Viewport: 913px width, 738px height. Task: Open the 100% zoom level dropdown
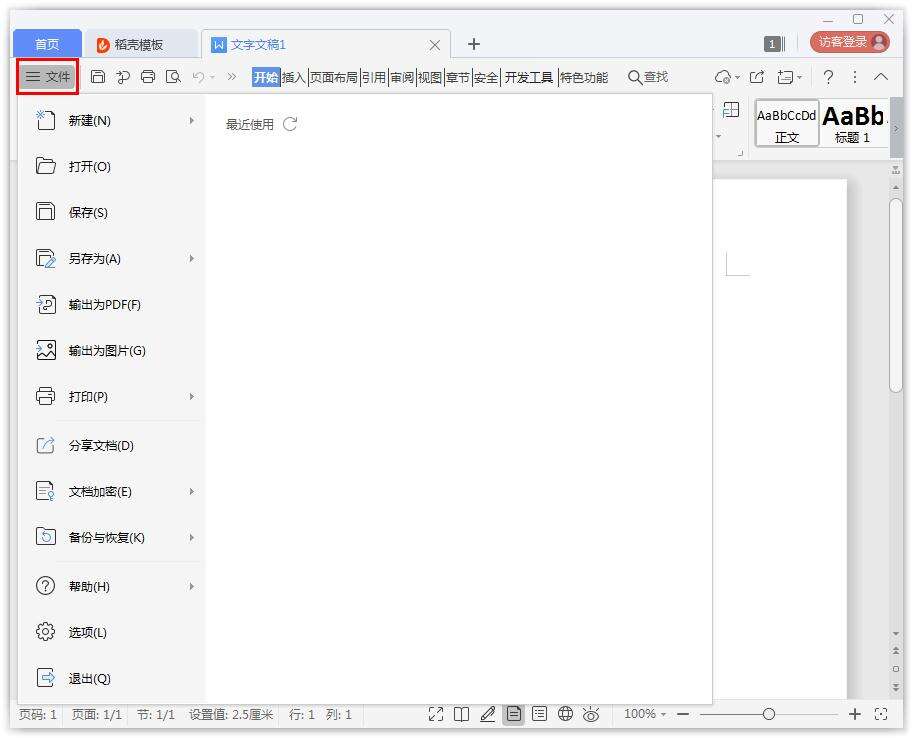point(645,714)
